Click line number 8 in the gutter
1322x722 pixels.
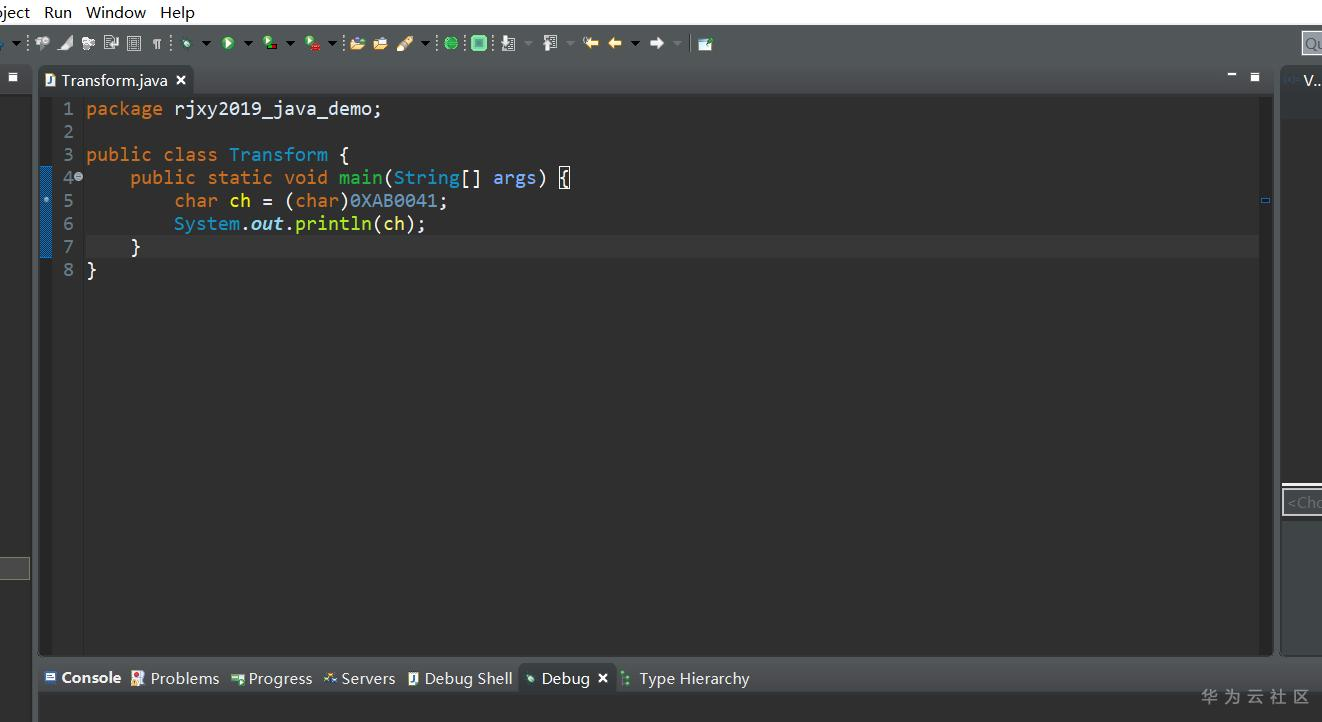pos(68,270)
